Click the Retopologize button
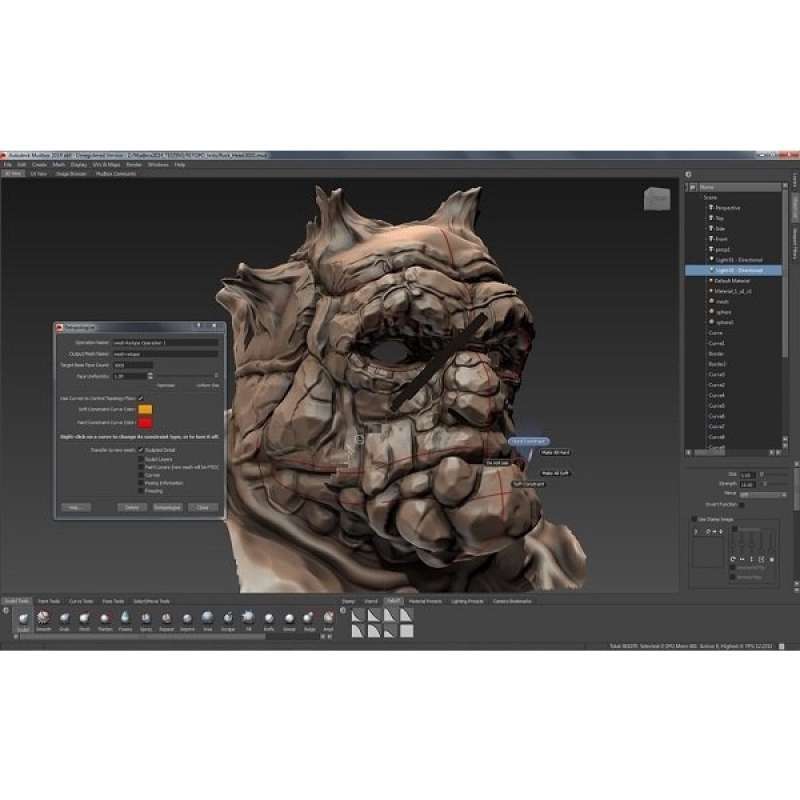Viewport: 800px width, 800px height. 167,506
